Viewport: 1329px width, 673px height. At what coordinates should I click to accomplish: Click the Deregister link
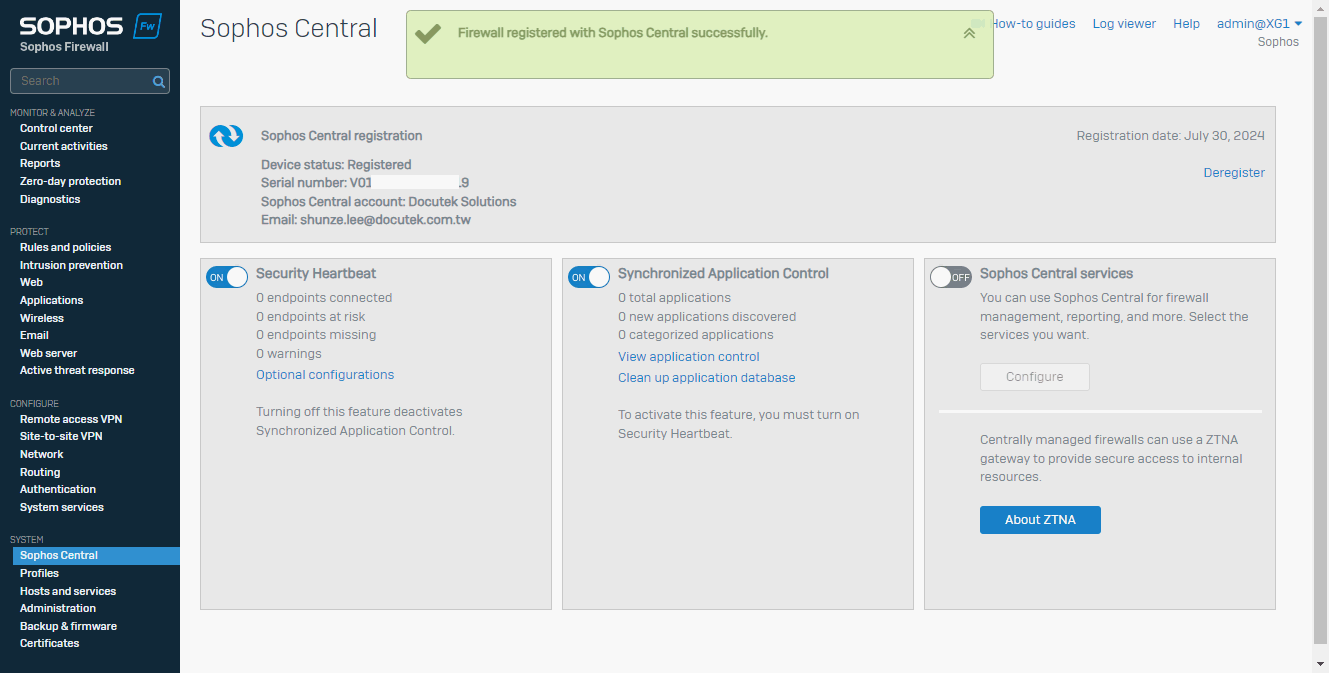tap(1234, 173)
